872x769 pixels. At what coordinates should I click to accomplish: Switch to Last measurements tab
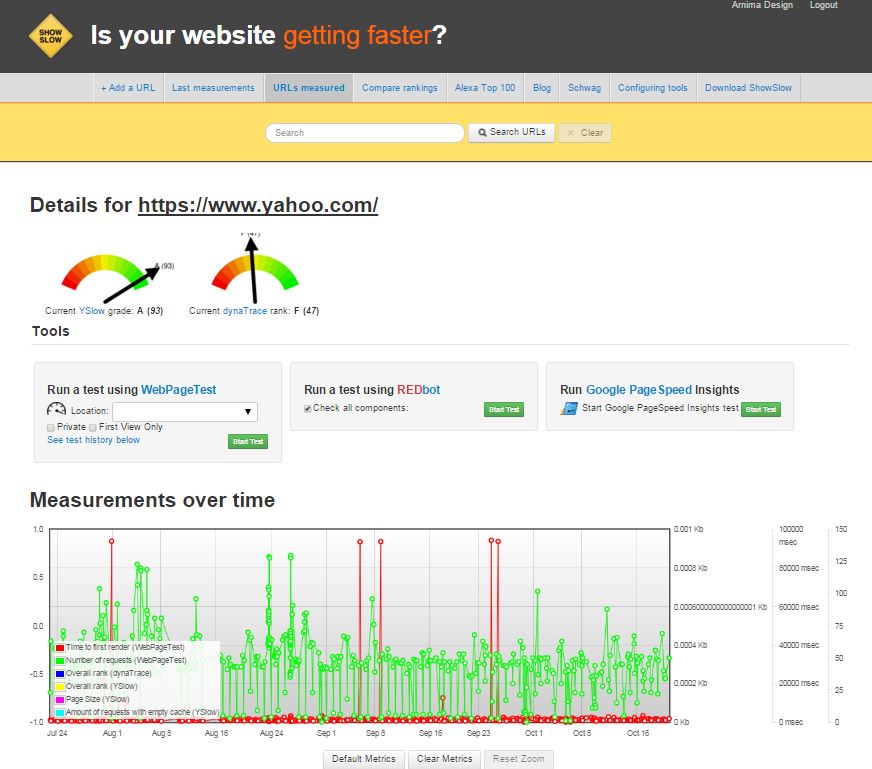213,88
